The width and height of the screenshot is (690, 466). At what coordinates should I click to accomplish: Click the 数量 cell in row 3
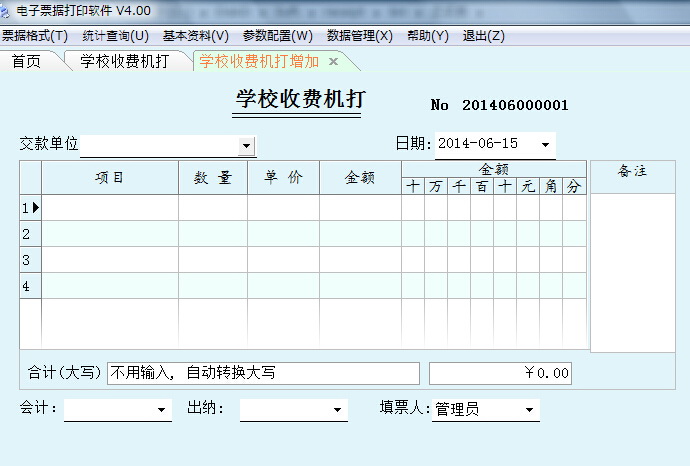pos(213,260)
